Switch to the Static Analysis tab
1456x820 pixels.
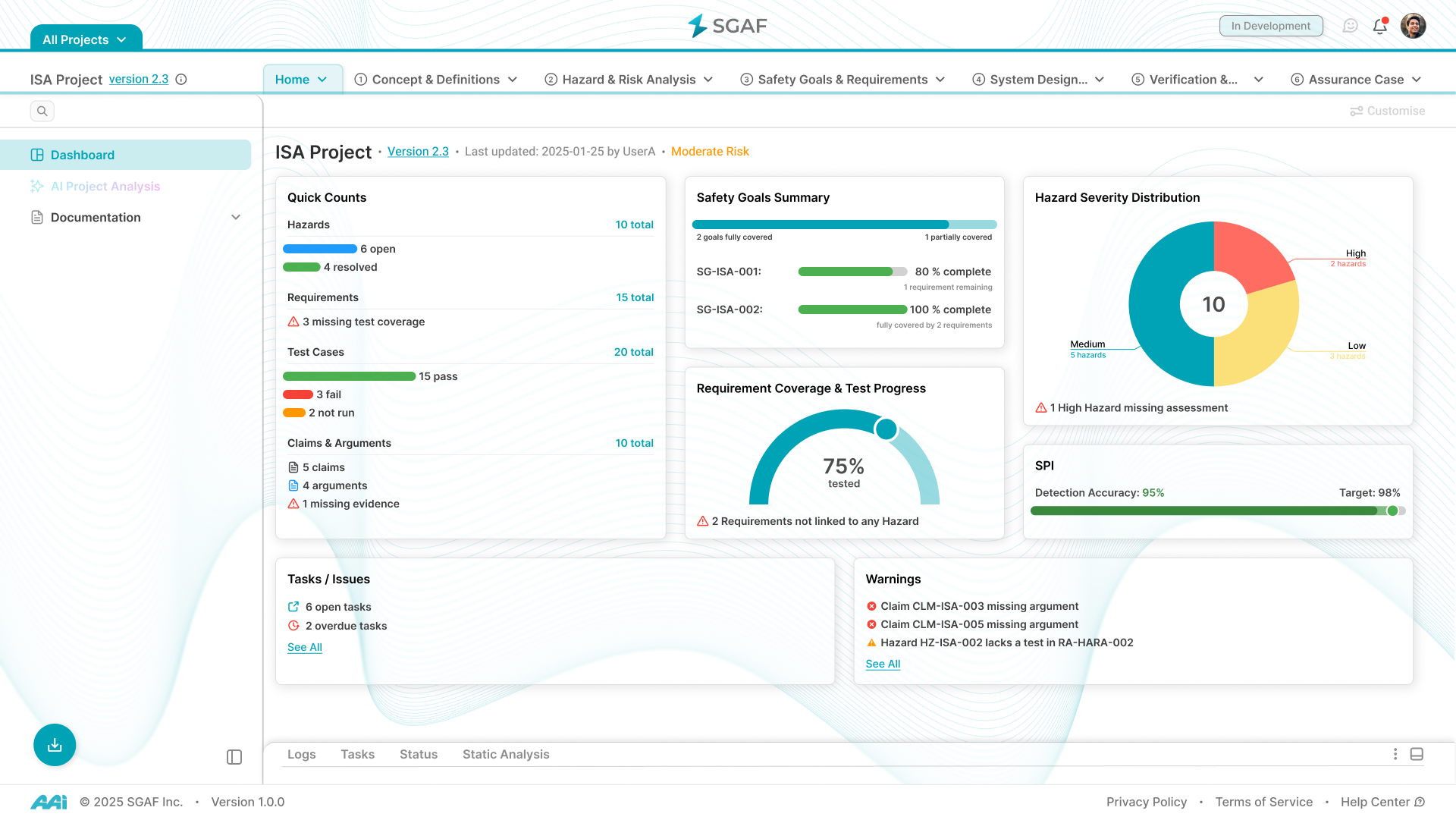pos(506,755)
